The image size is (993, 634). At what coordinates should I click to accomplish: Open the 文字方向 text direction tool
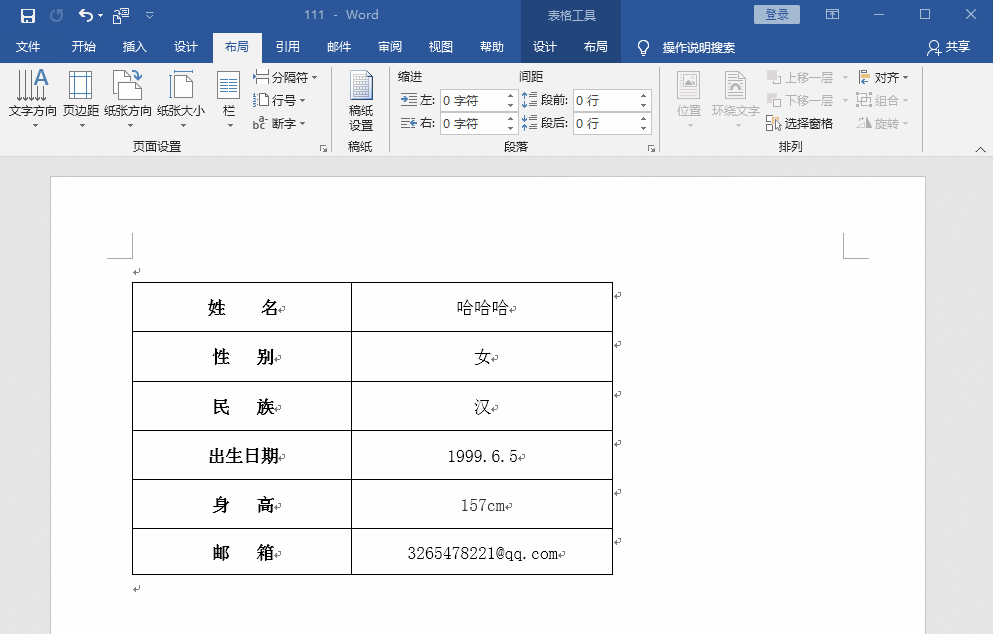(x=33, y=95)
